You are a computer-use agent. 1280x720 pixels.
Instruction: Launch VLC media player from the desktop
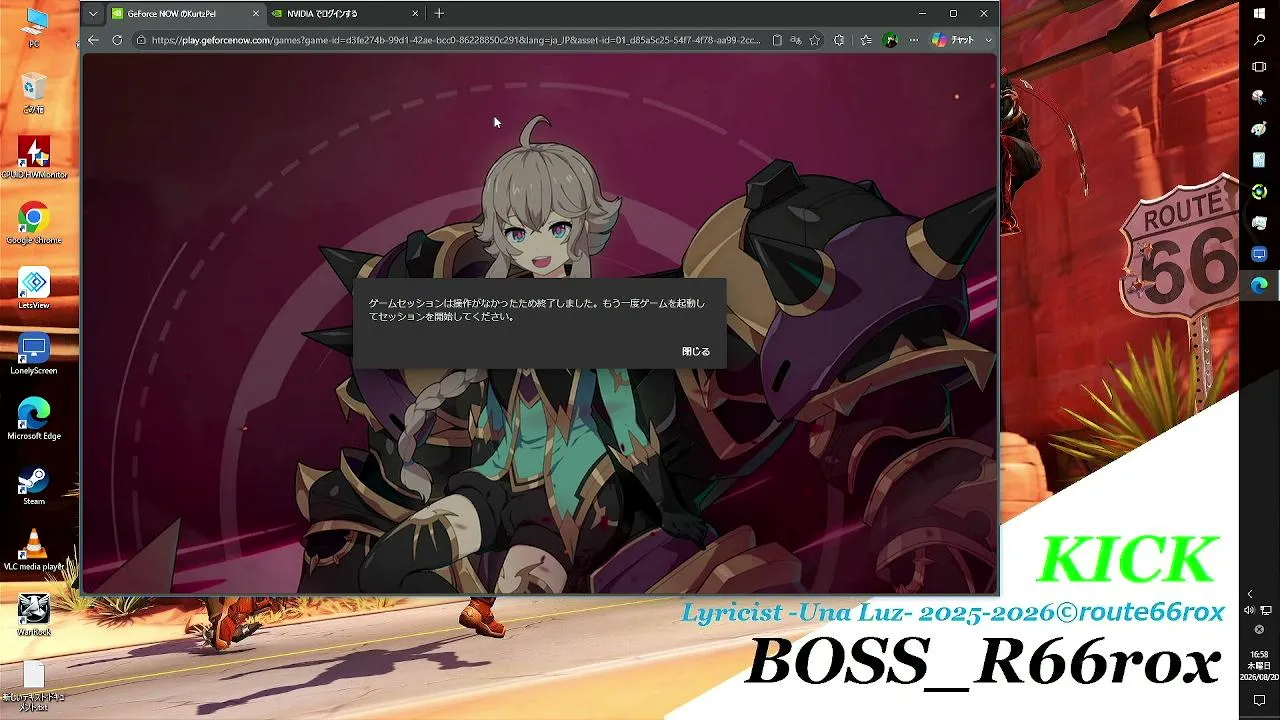tap(34, 551)
